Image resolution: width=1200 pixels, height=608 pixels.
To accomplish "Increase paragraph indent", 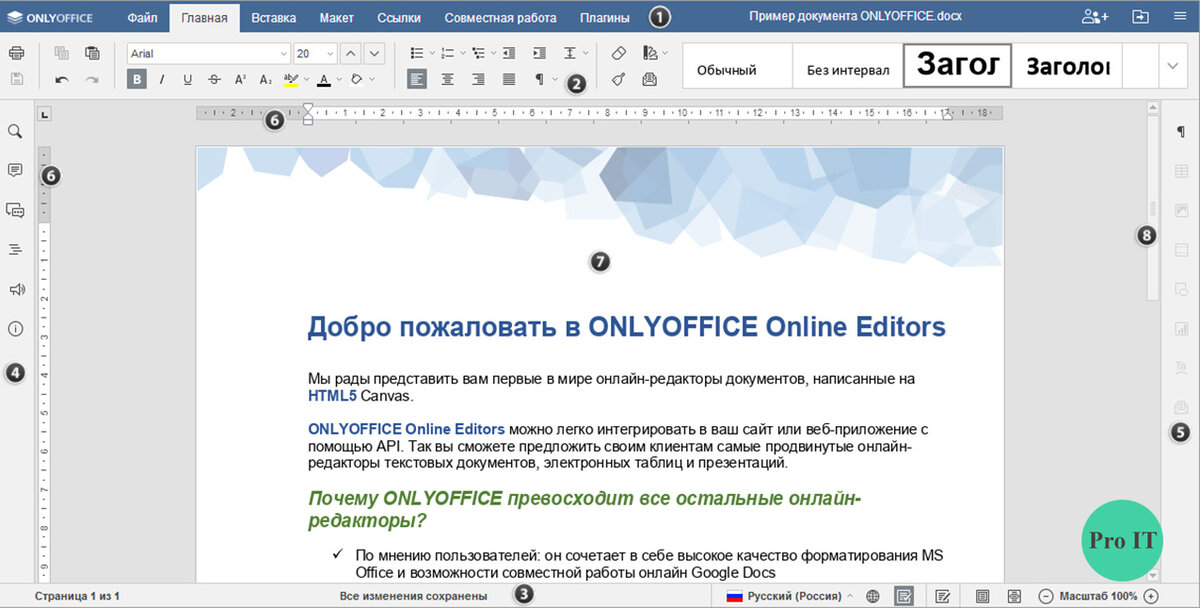I will click(x=540, y=53).
